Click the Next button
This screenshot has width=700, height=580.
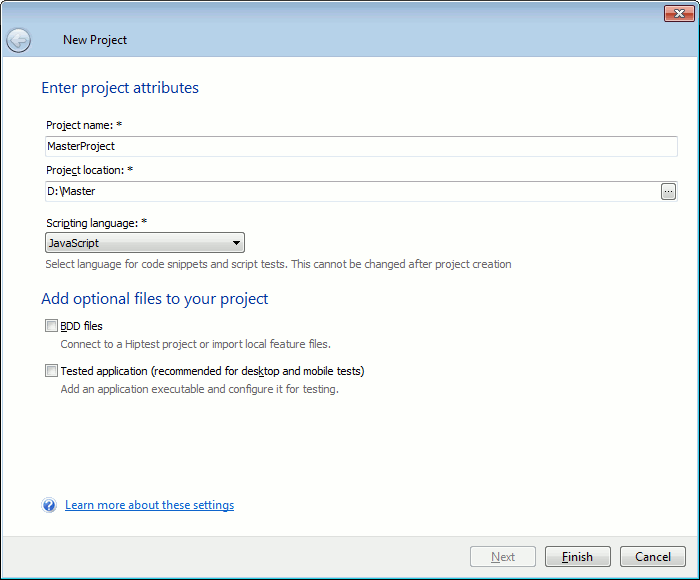click(x=503, y=557)
